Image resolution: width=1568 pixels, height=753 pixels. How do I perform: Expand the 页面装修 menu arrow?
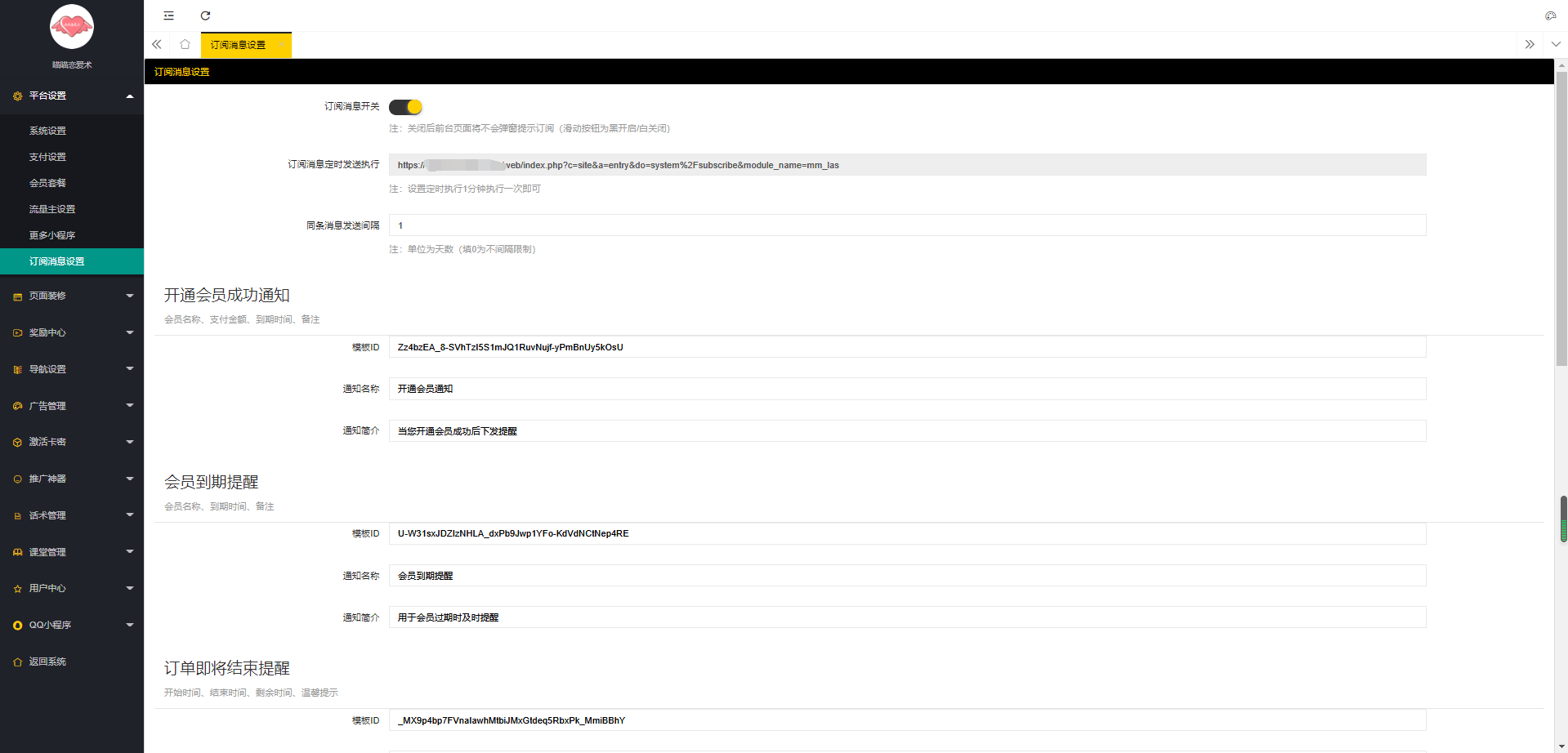point(130,296)
